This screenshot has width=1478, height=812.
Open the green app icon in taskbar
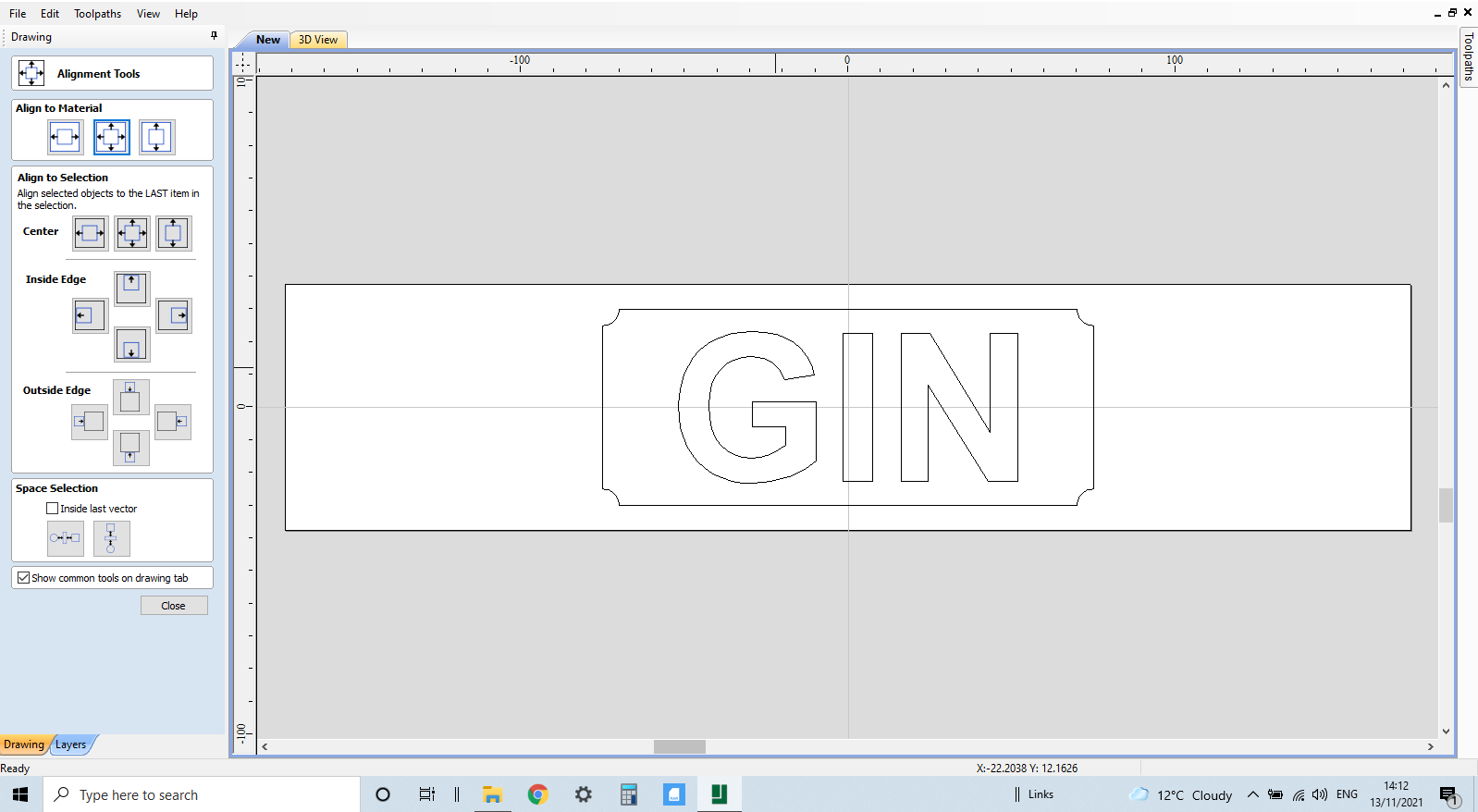click(x=719, y=794)
